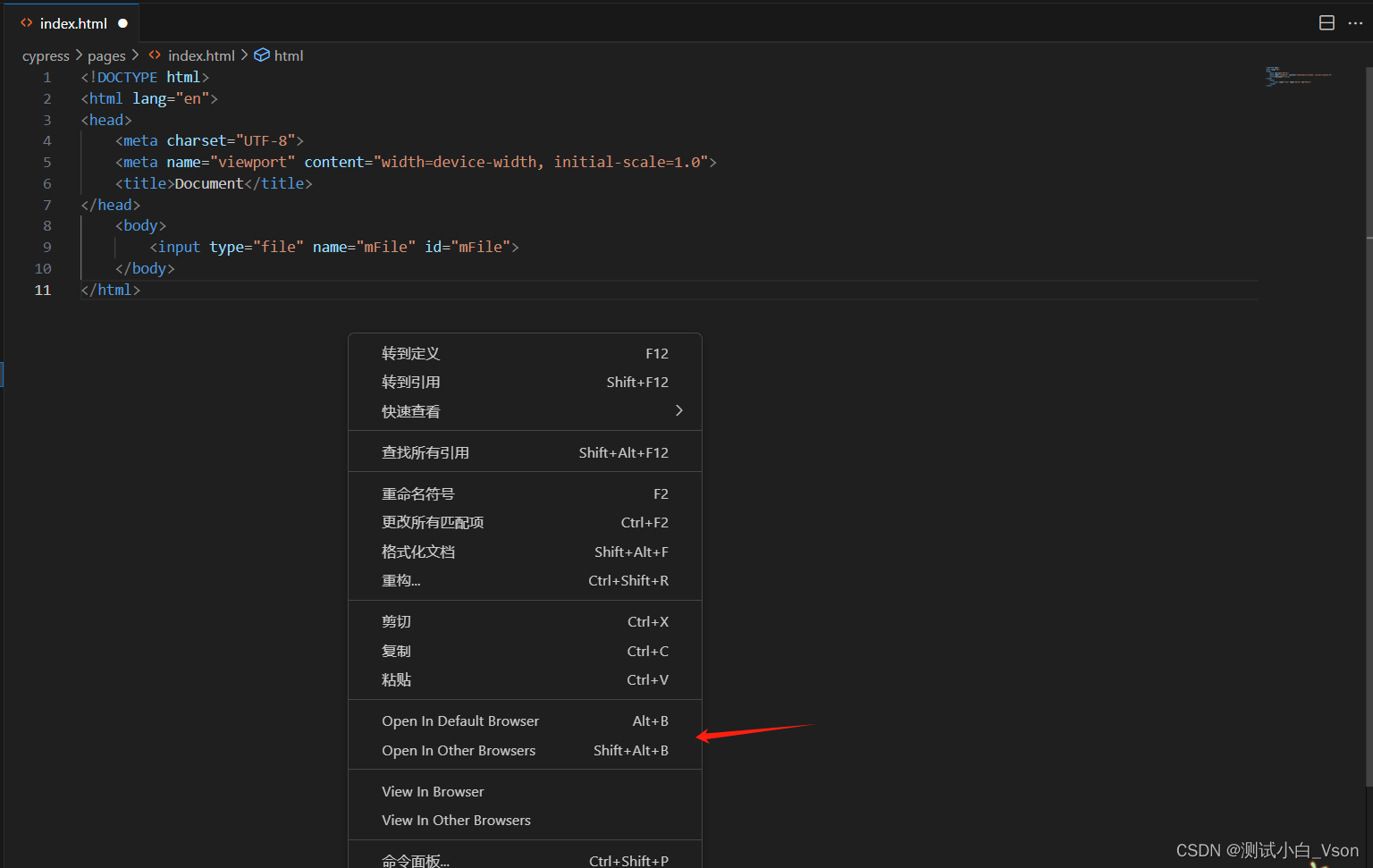This screenshot has height=868, width=1373.
Task: Choose 剪切 from context menu
Action: coord(525,621)
